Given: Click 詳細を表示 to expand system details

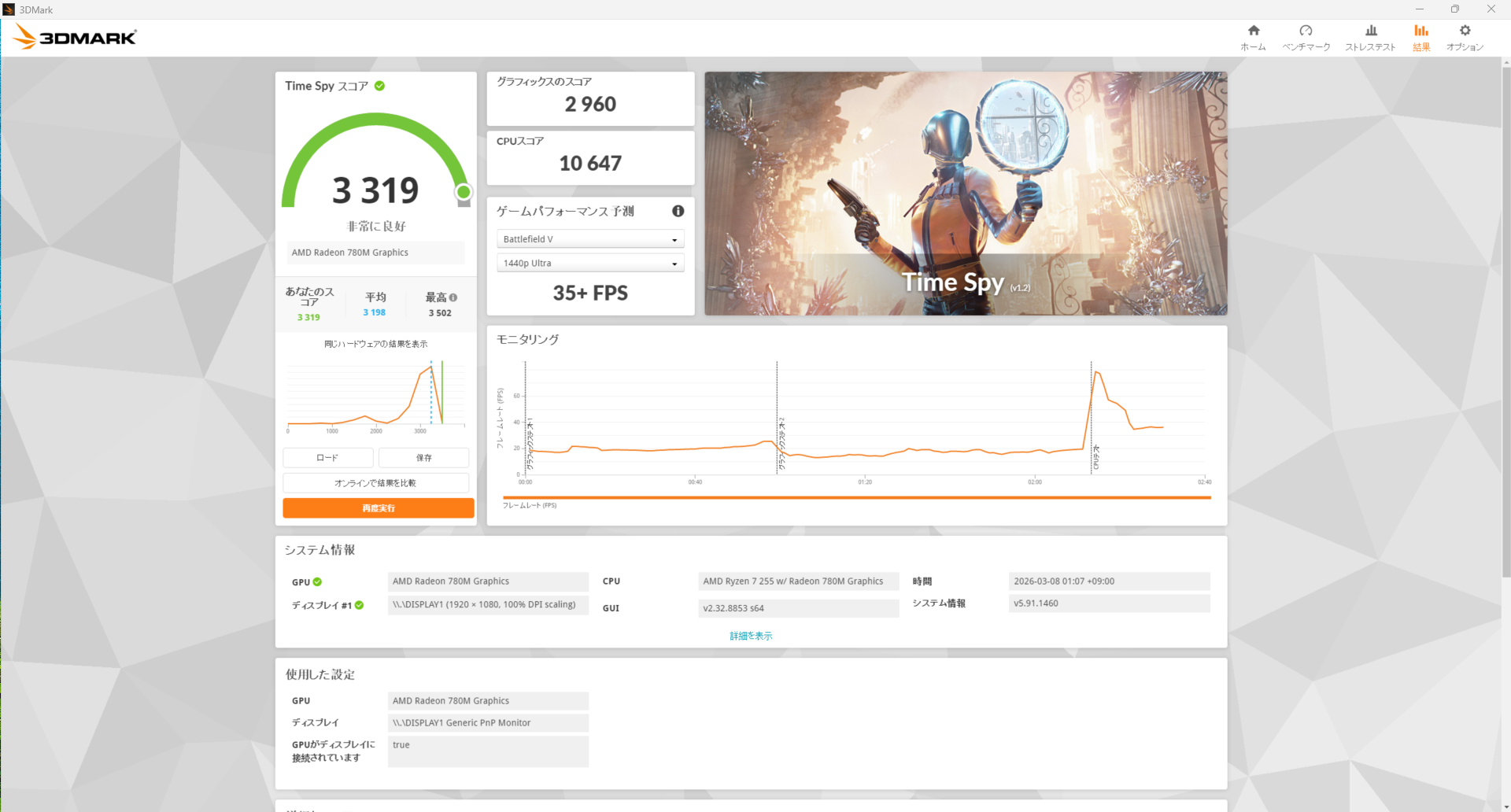Looking at the screenshot, I should tap(751, 636).
